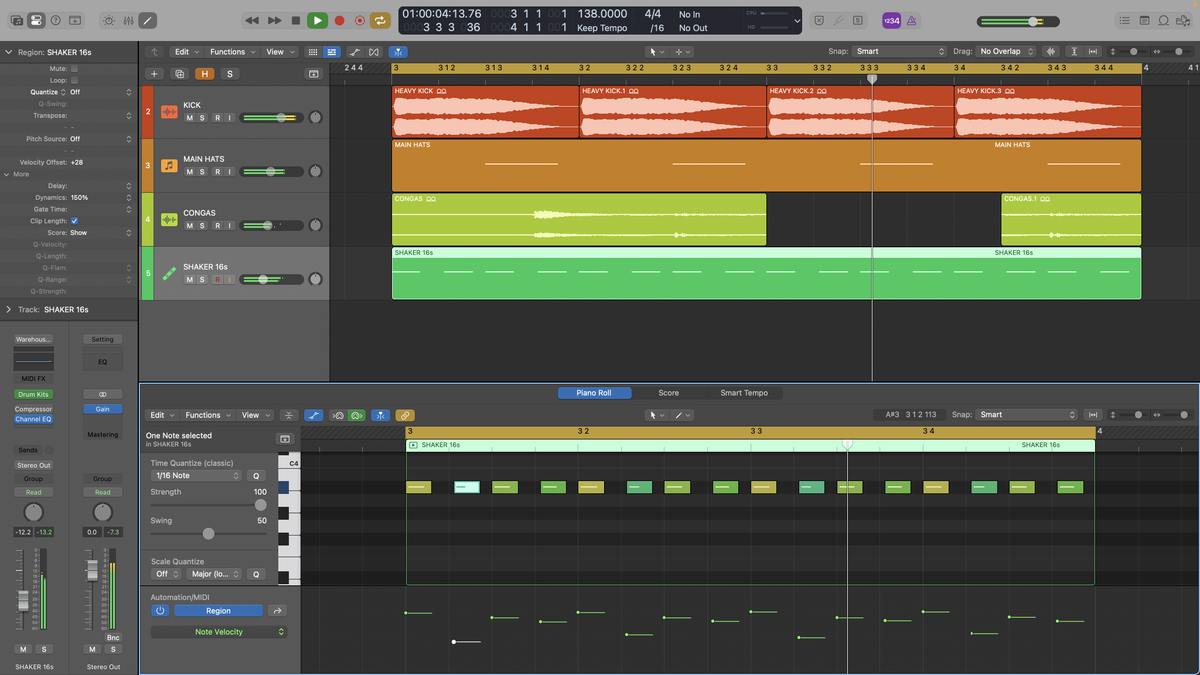The height and width of the screenshot is (675, 1200).
Task: Click the Rewind transport button
Action: 252,20
